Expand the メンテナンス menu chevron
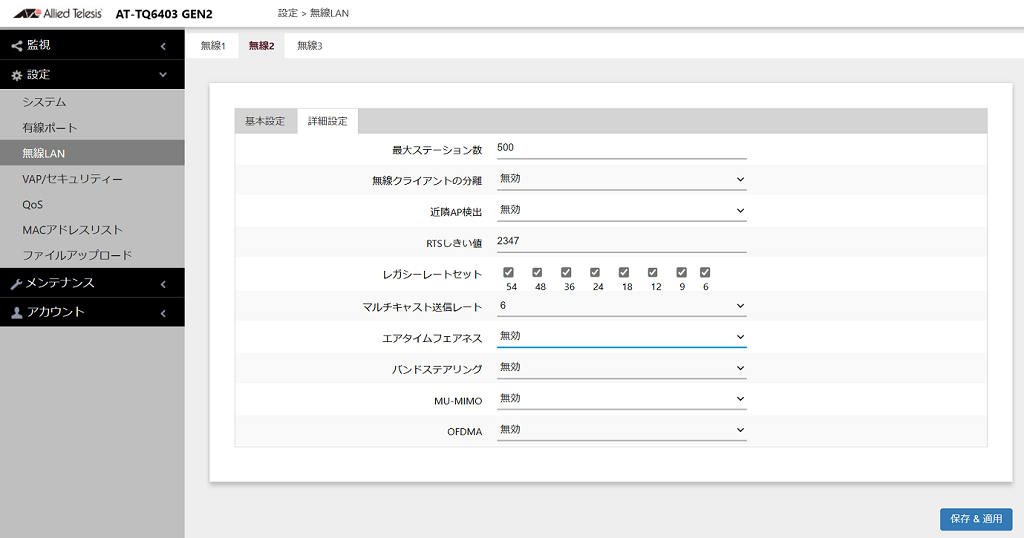The height and width of the screenshot is (538, 1024). point(163,284)
